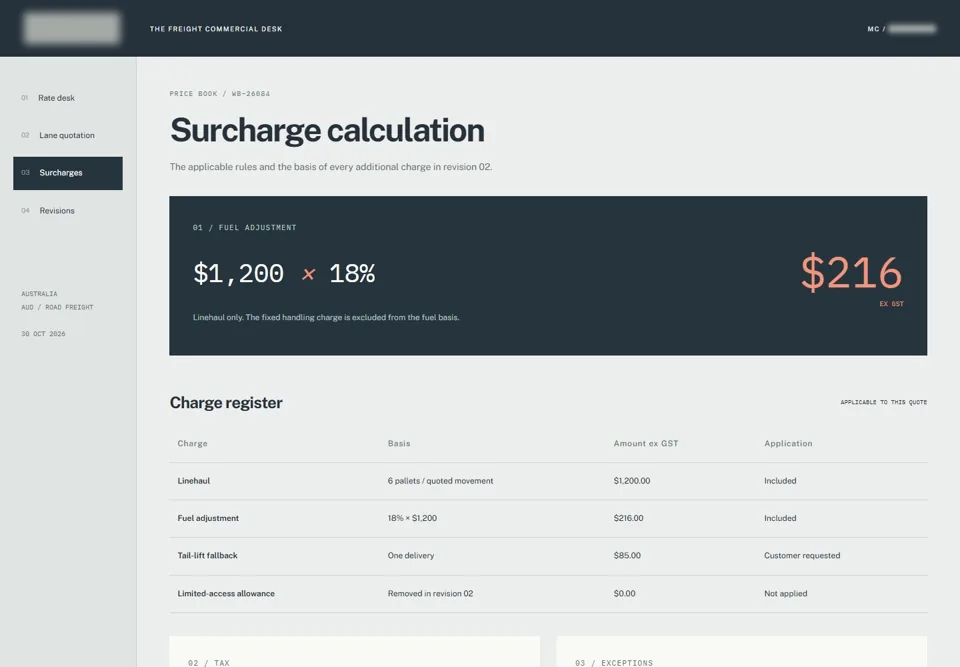Click the blurred logo in header
The height and width of the screenshot is (667, 960).
click(72, 28)
